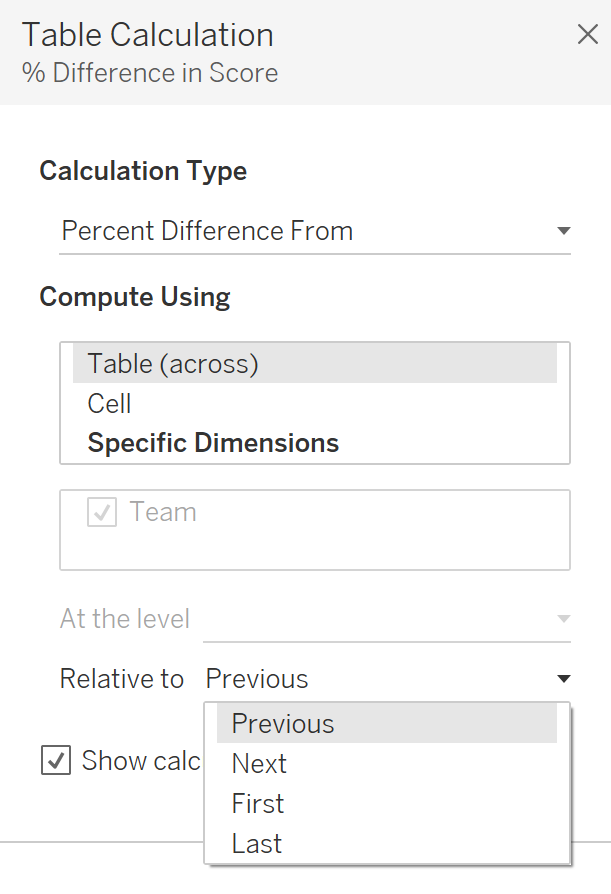Click the % Difference in Score subtitle
611x894 pixels.
[150, 73]
